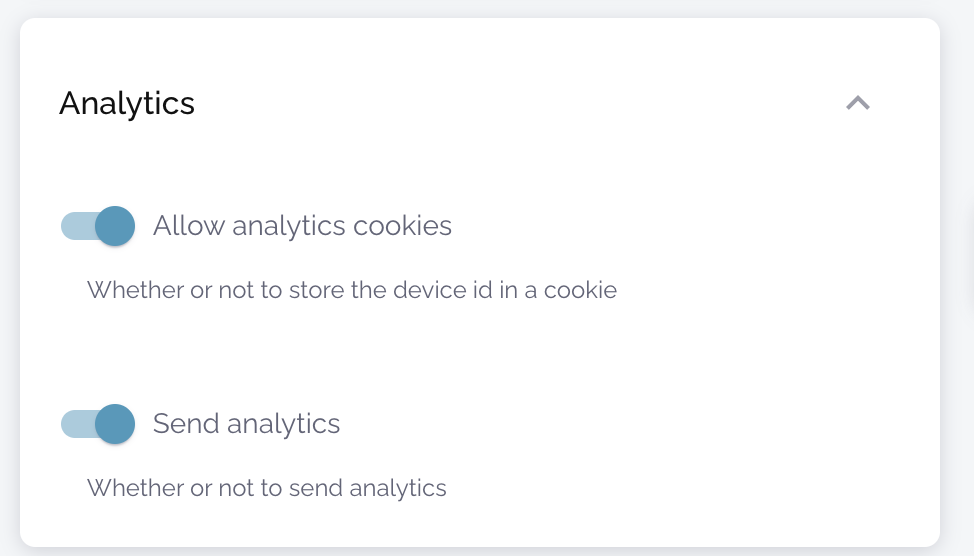Collapse the Analytics section with the chevron
This screenshot has width=974, height=556.
(858, 103)
